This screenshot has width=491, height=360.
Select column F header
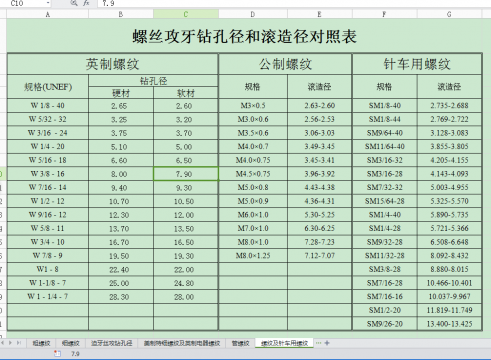click(x=384, y=14)
